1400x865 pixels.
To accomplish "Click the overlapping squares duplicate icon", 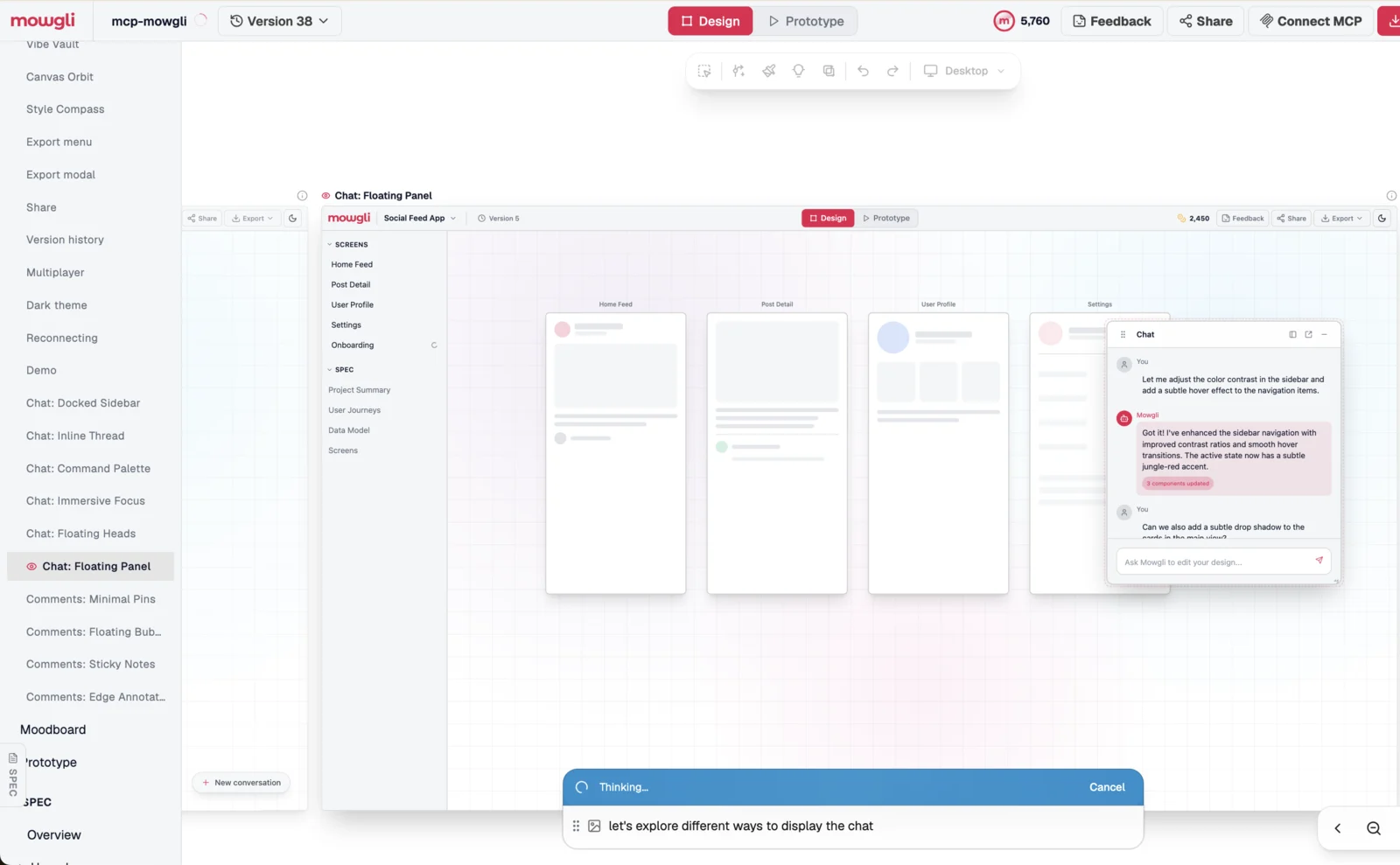I will 829,71.
